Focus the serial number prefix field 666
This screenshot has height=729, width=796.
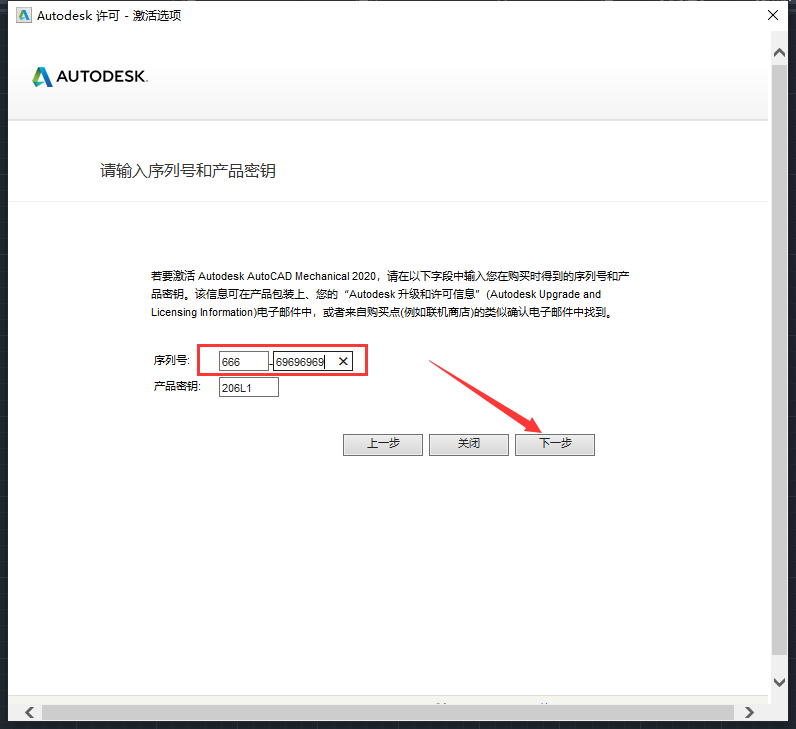point(244,361)
